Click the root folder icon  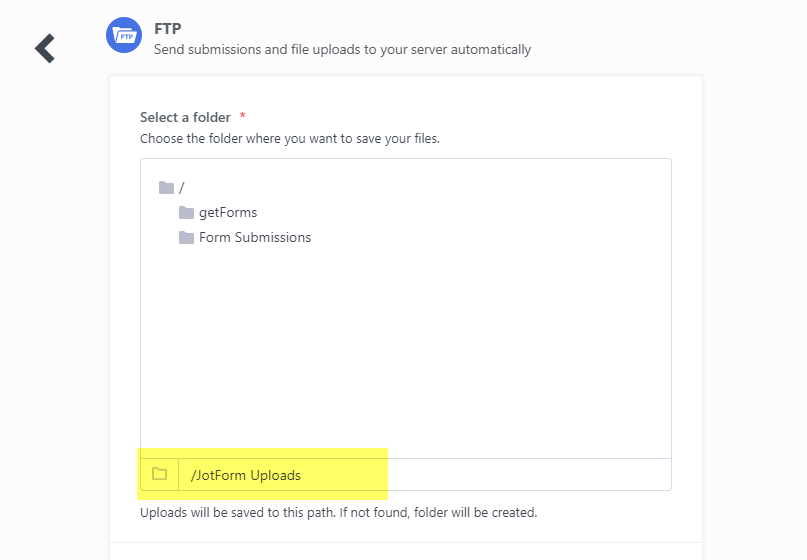(x=166, y=188)
